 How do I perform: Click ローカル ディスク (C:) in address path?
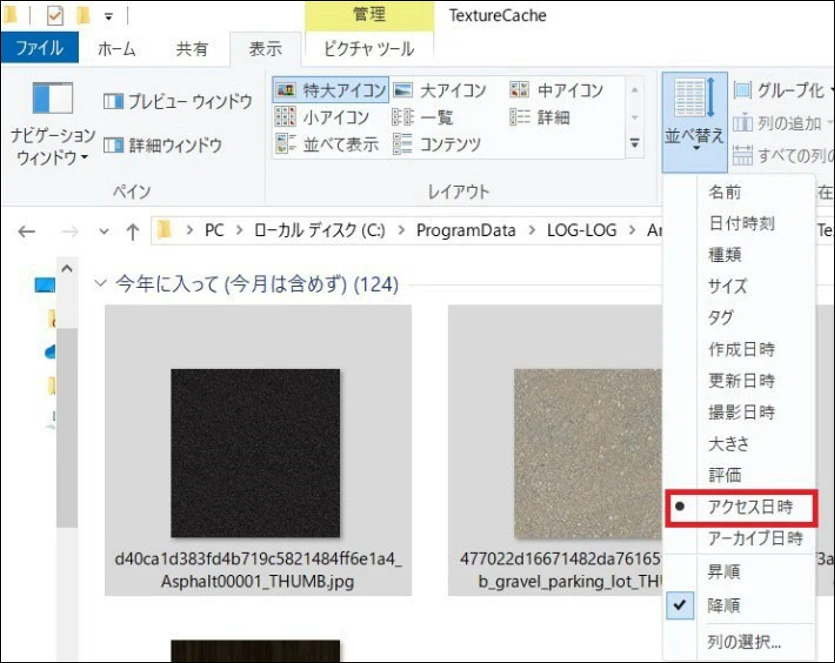pyautogui.click(x=319, y=230)
